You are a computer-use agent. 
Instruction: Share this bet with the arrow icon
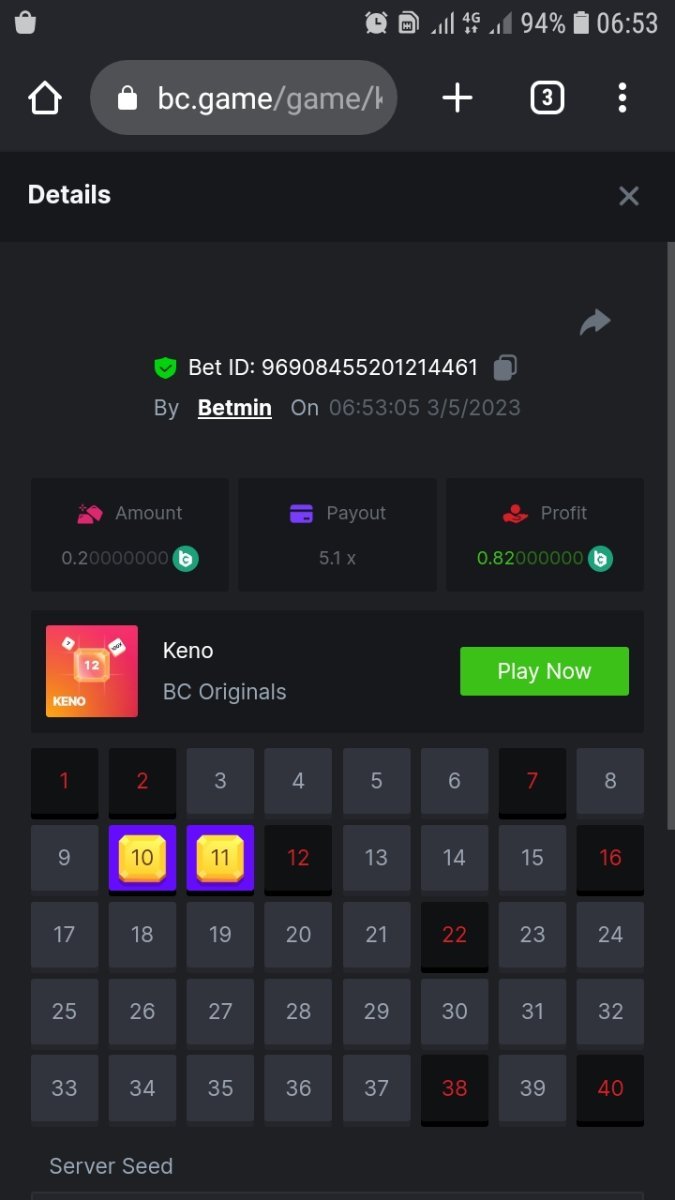[595, 322]
